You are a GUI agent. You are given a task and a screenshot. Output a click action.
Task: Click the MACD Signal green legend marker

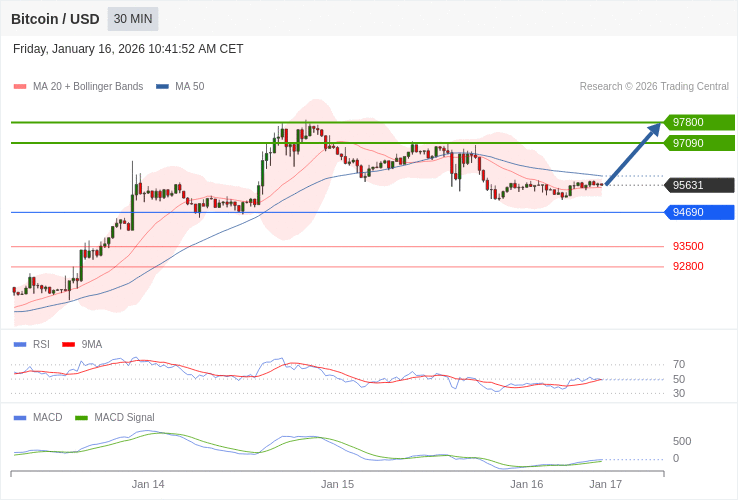pyautogui.click(x=81, y=417)
